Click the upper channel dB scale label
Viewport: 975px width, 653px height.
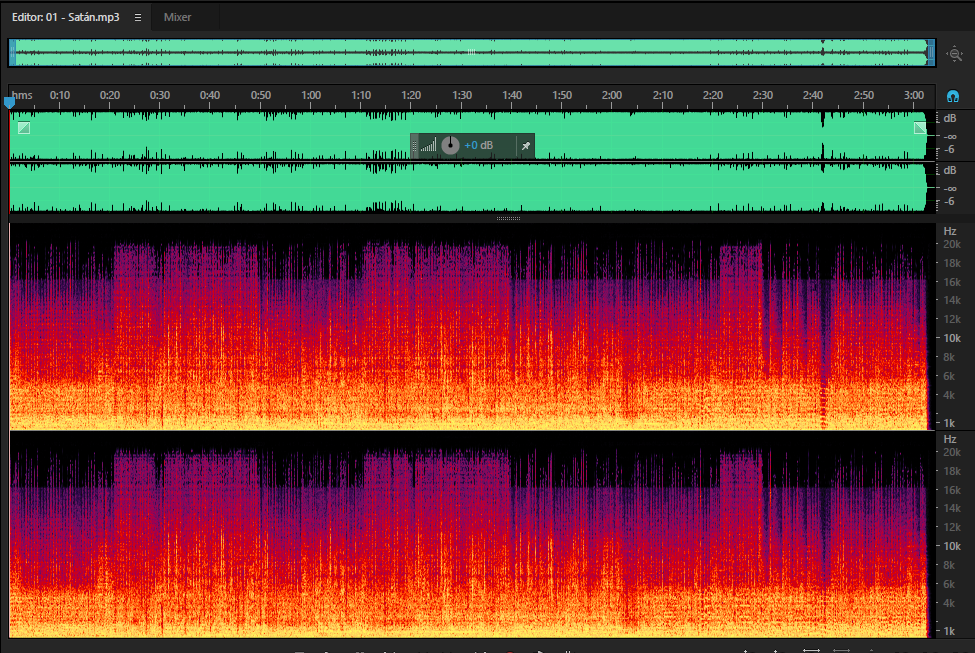click(950, 118)
